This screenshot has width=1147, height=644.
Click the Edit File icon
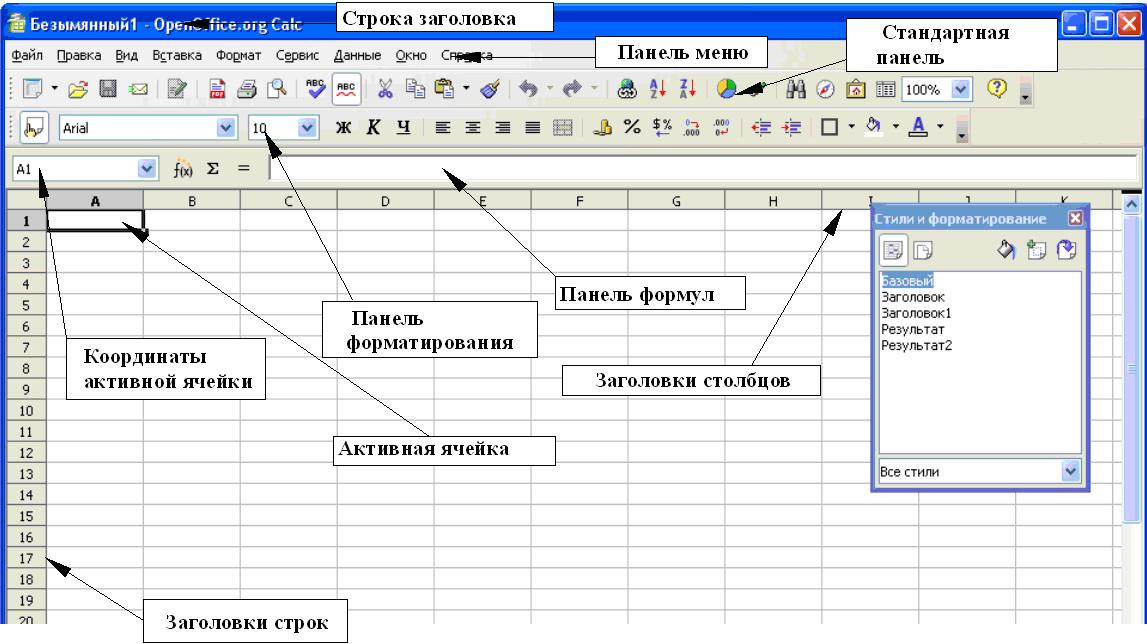pyautogui.click(x=177, y=89)
